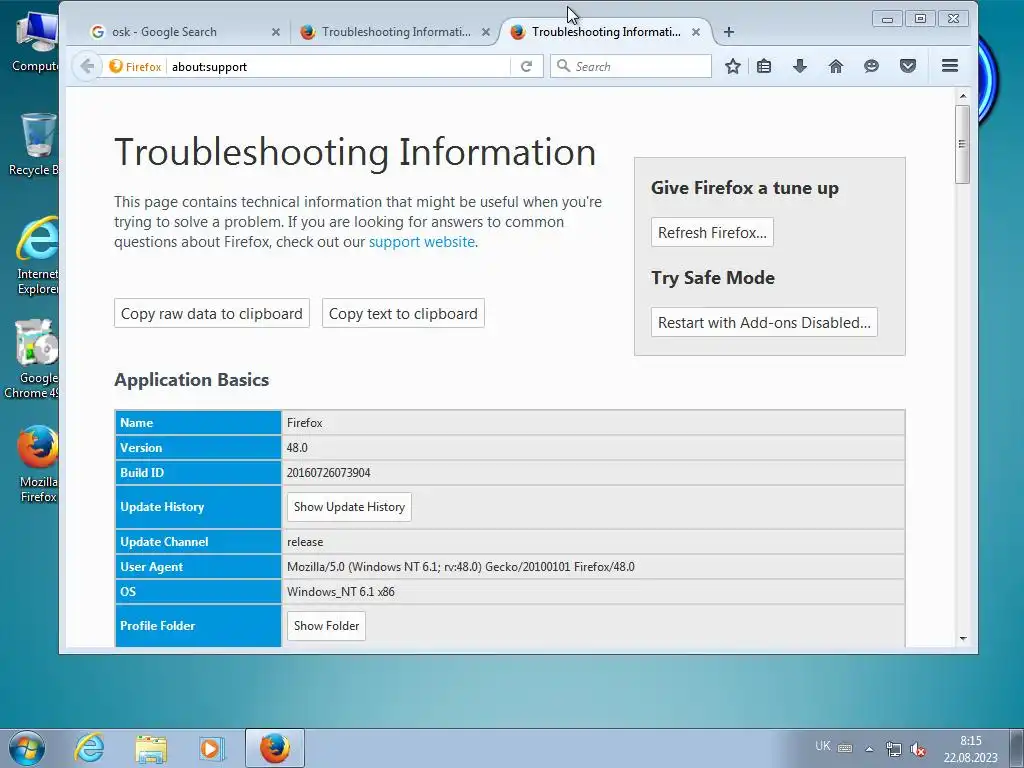
Task: Open a new tab with the plus icon
Action: [x=729, y=31]
